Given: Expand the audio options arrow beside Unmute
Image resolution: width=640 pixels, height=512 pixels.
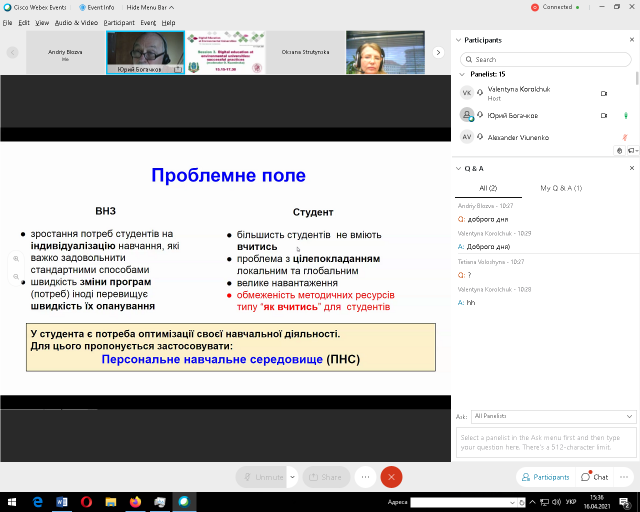Looking at the screenshot, I should coord(291,477).
